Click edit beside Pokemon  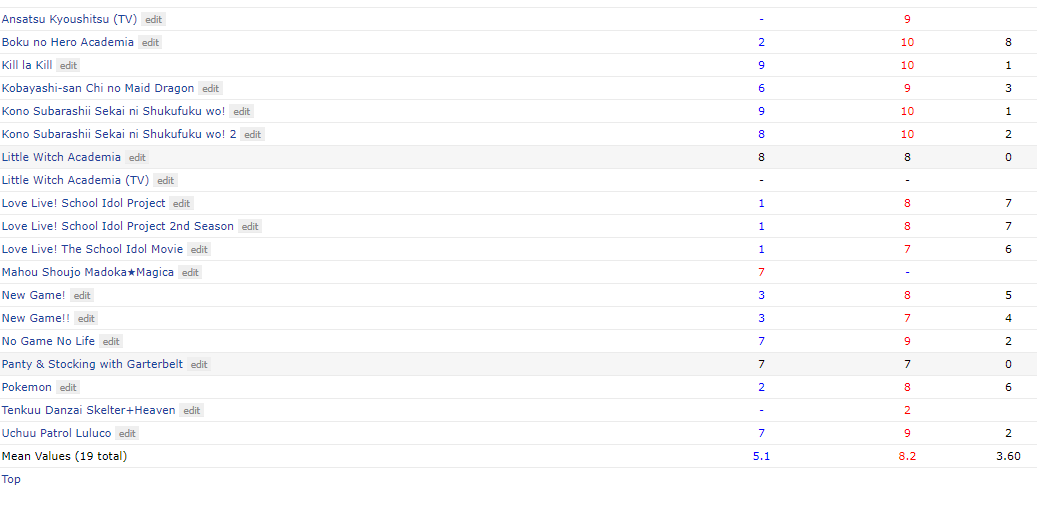[x=68, y=387]
